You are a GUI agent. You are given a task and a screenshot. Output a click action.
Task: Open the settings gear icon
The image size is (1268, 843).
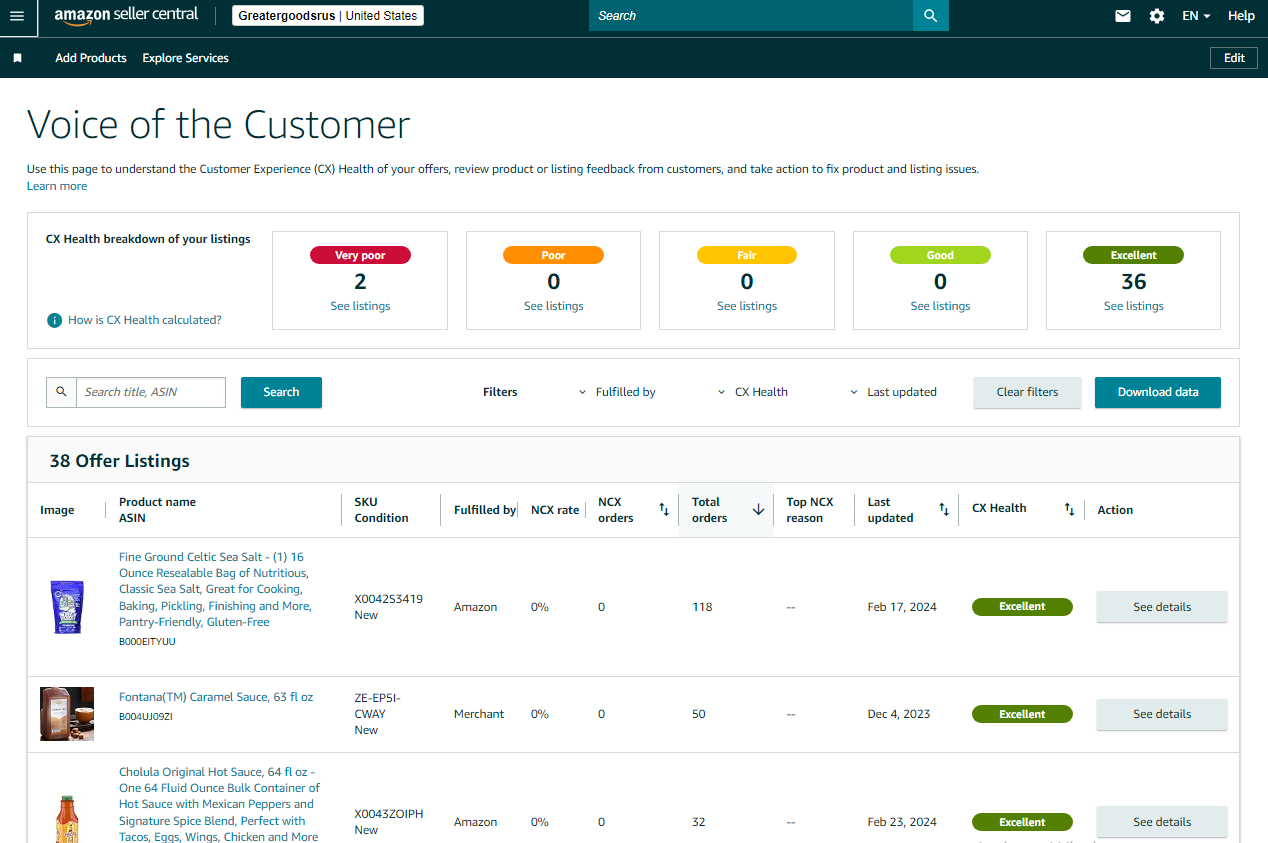point(1157,16)
